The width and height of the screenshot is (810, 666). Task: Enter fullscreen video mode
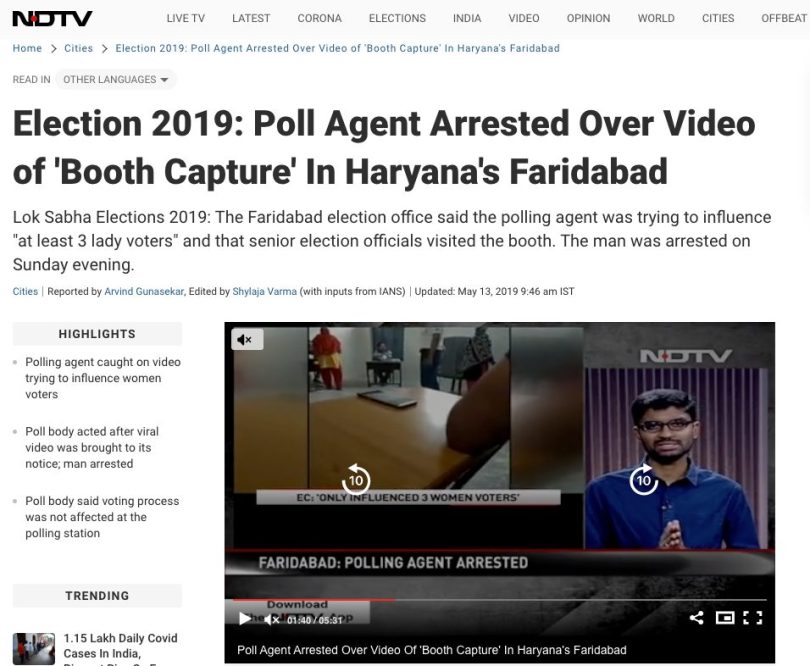tap(753, 617)
